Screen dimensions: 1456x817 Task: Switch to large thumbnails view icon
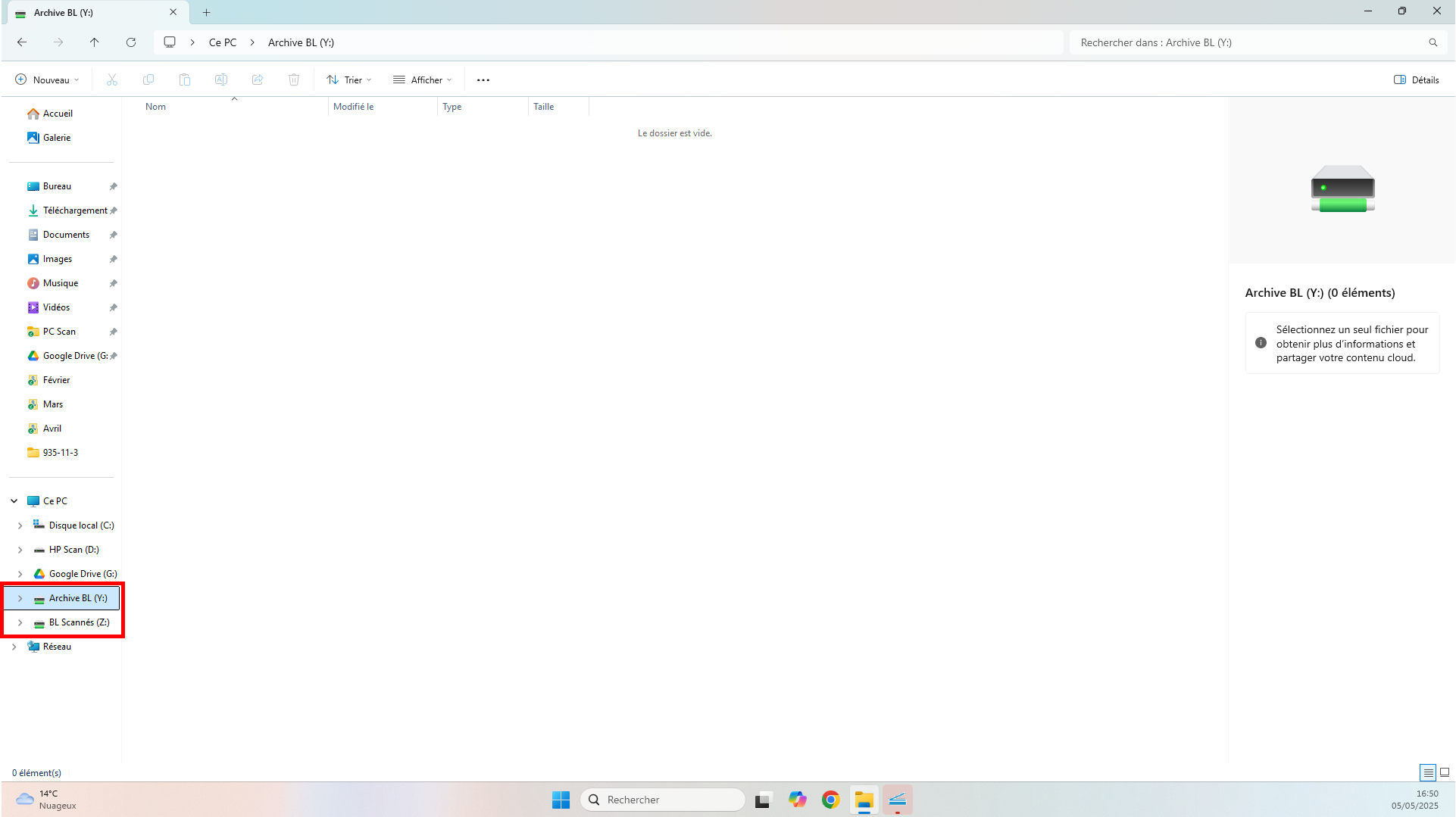click(1444, 772)
